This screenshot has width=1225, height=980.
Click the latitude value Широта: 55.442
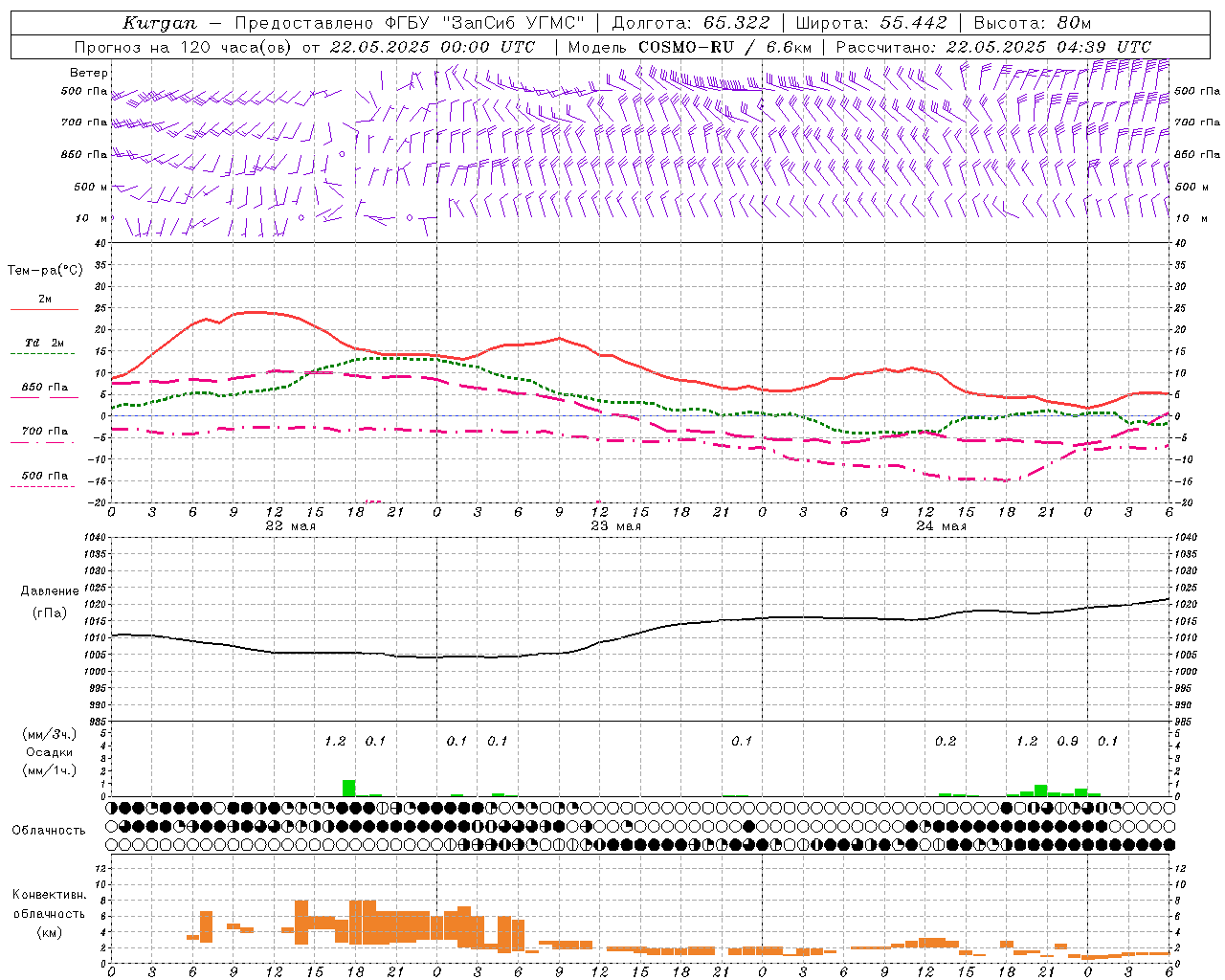pos(872,23)
